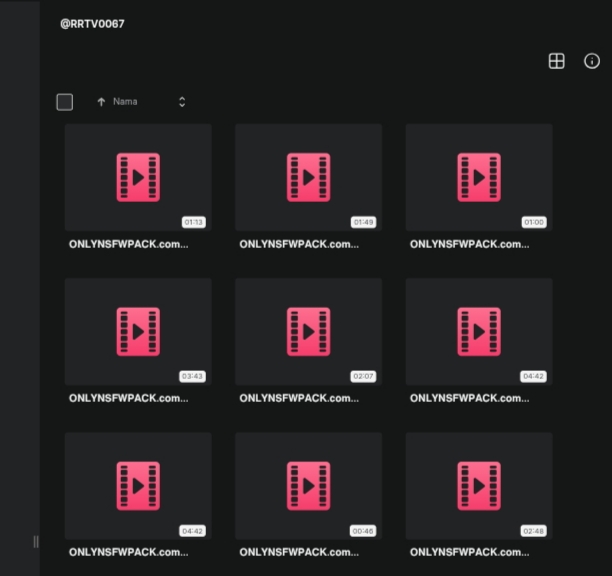Screen dimensions: 612x576
Task: Click the @RRTV0067 folder title
Action: 93,24
